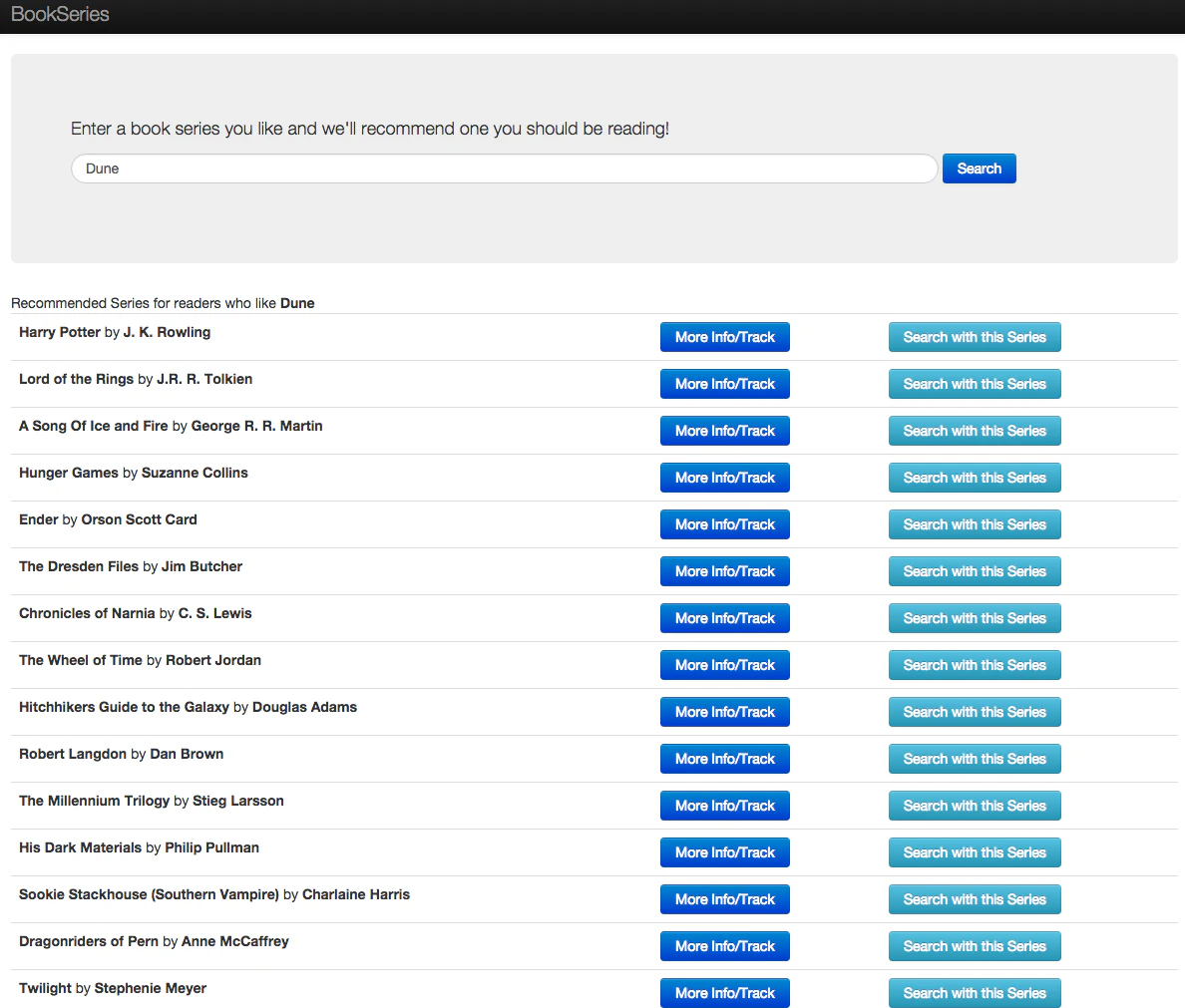Open More Info/Track for Chronicles of Narnia
The width and height of the screenshot is (1185, 1008).
click(x=724, y=617)
